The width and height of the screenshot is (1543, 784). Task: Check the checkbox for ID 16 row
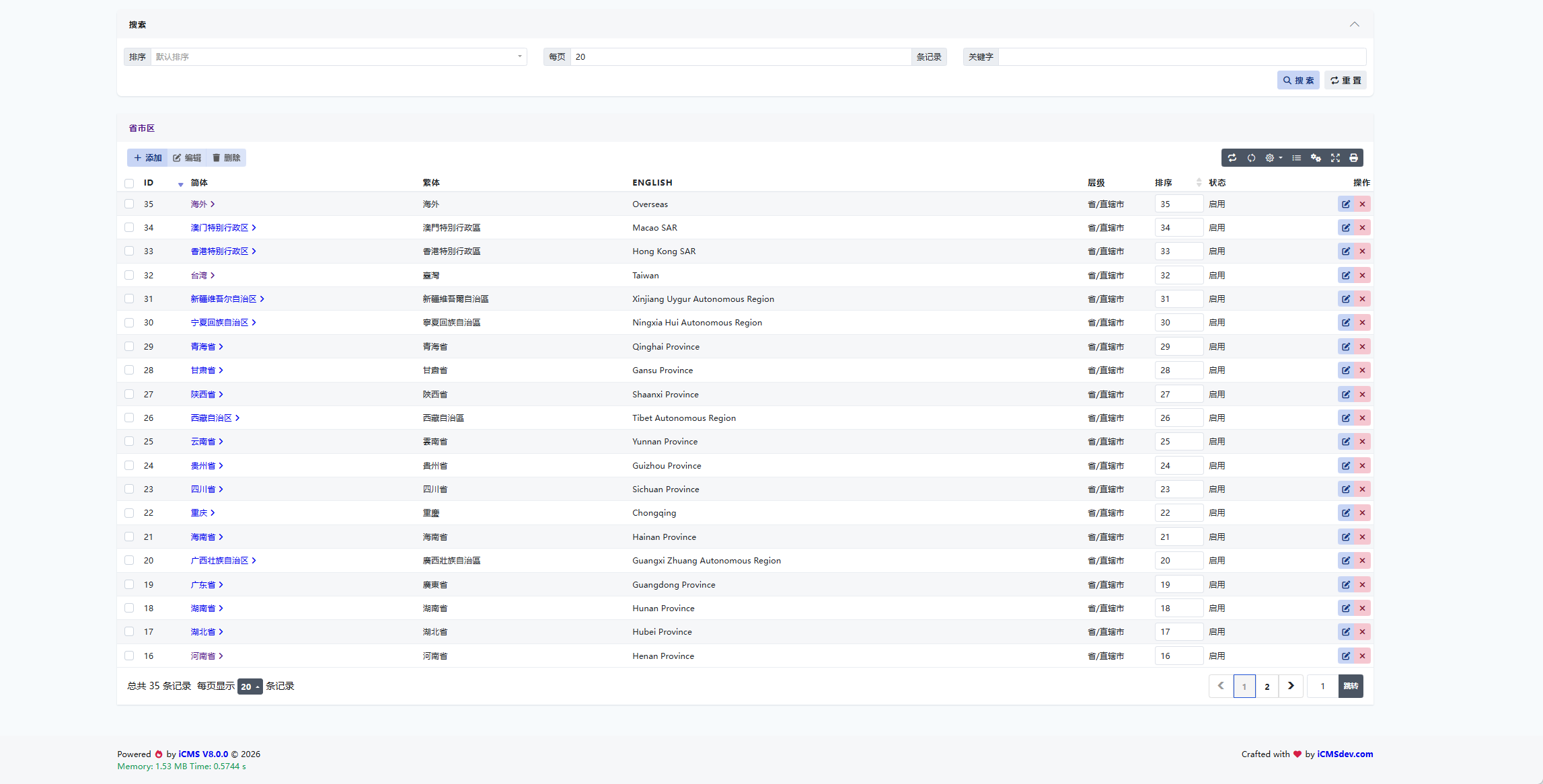pos(129,656)
